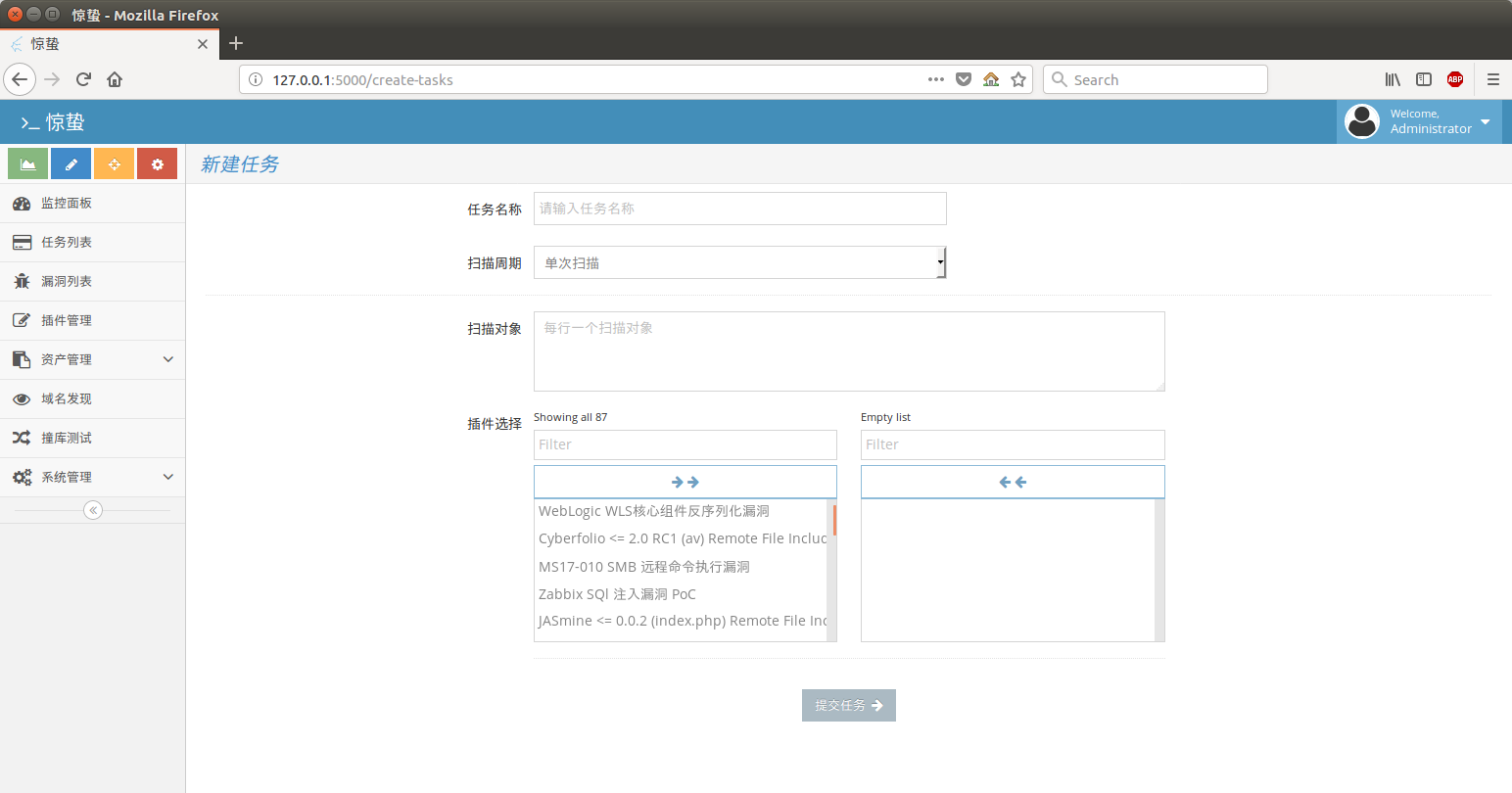Expand the 系统管理 sidebar section
The width and height of the screenshot is (1512, 793).
[x=93, y=477]
